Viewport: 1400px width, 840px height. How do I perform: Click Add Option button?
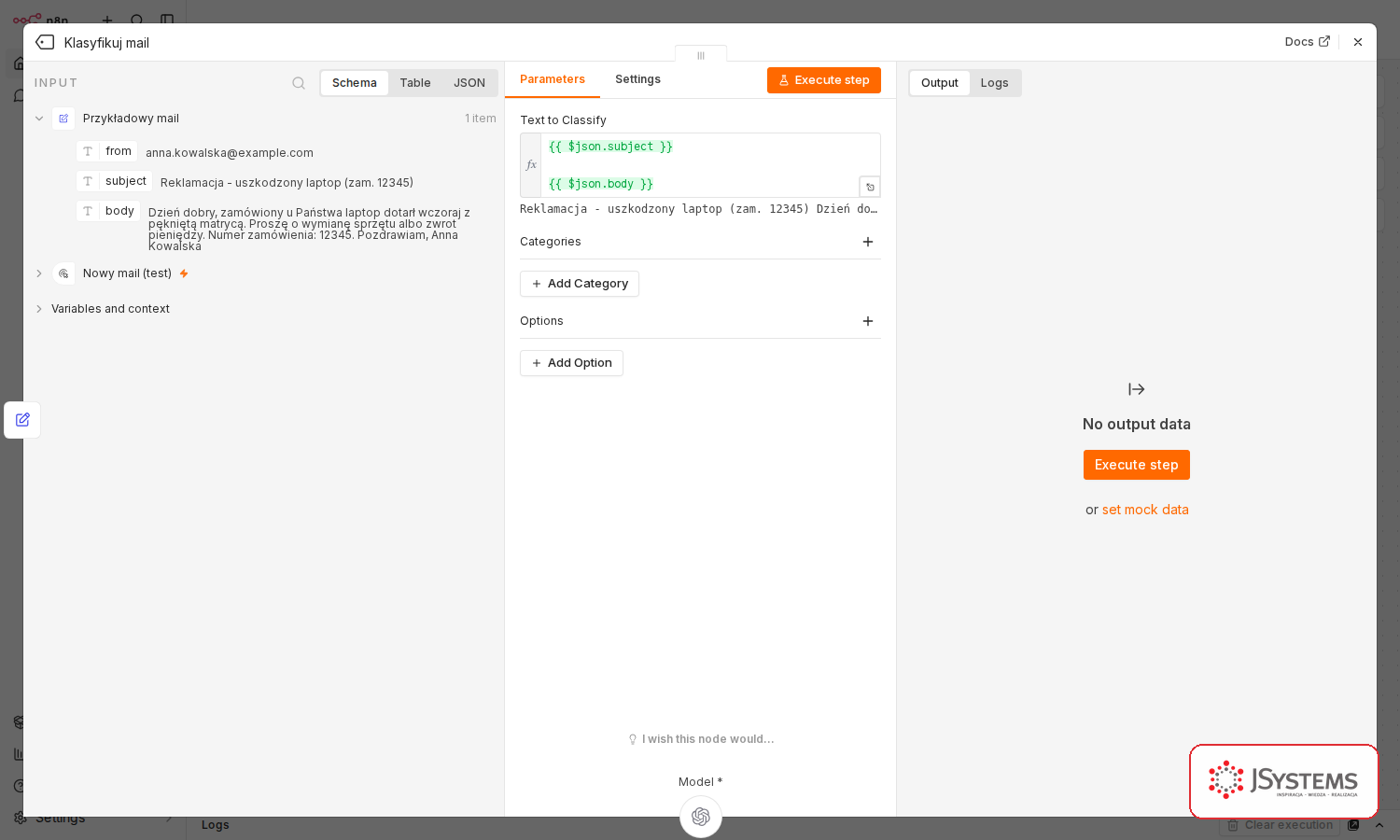[571, 363]
